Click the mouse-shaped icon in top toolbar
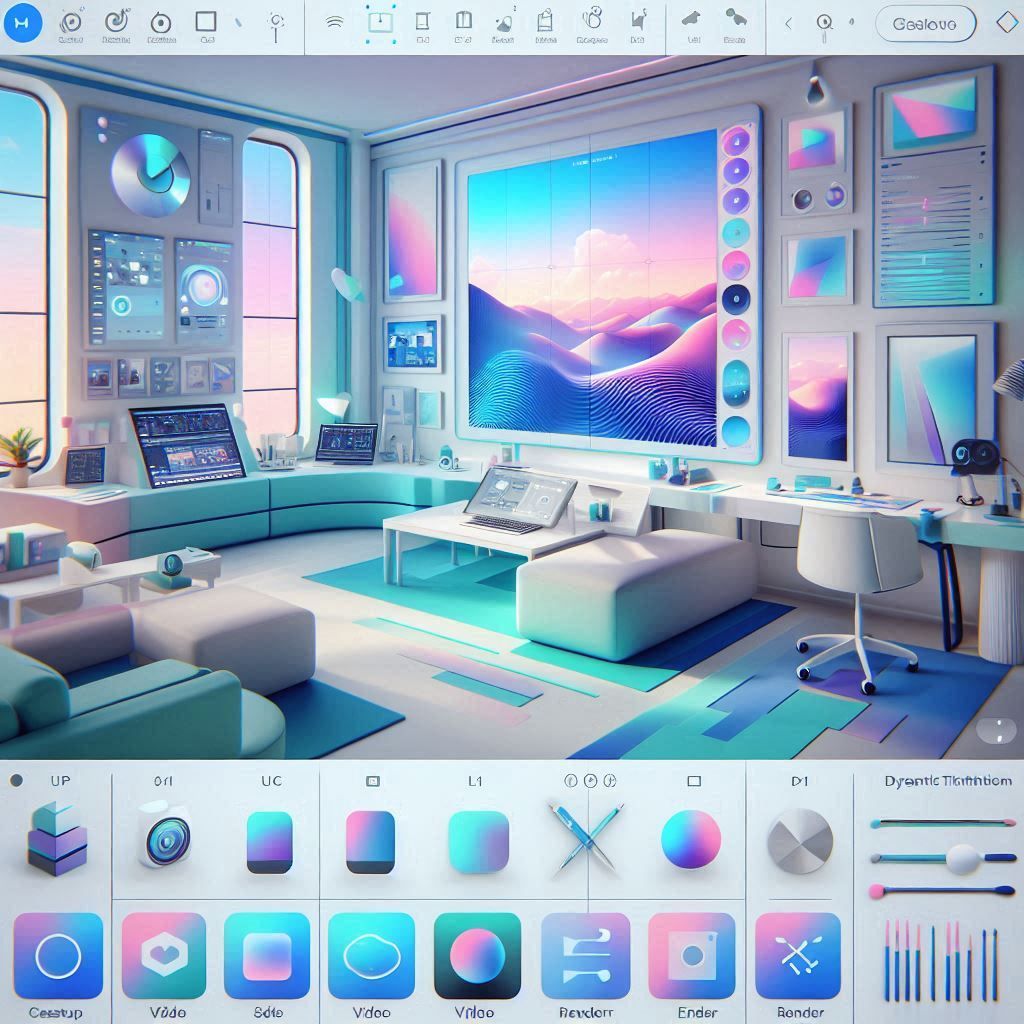The height and width of the screenshot is (1024, 1024). click(x=593, y=18)
